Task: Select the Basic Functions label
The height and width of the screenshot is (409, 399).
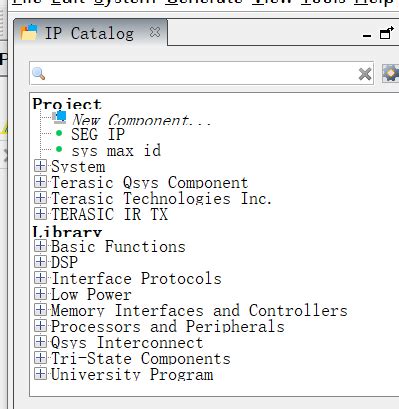Action: 118,247
